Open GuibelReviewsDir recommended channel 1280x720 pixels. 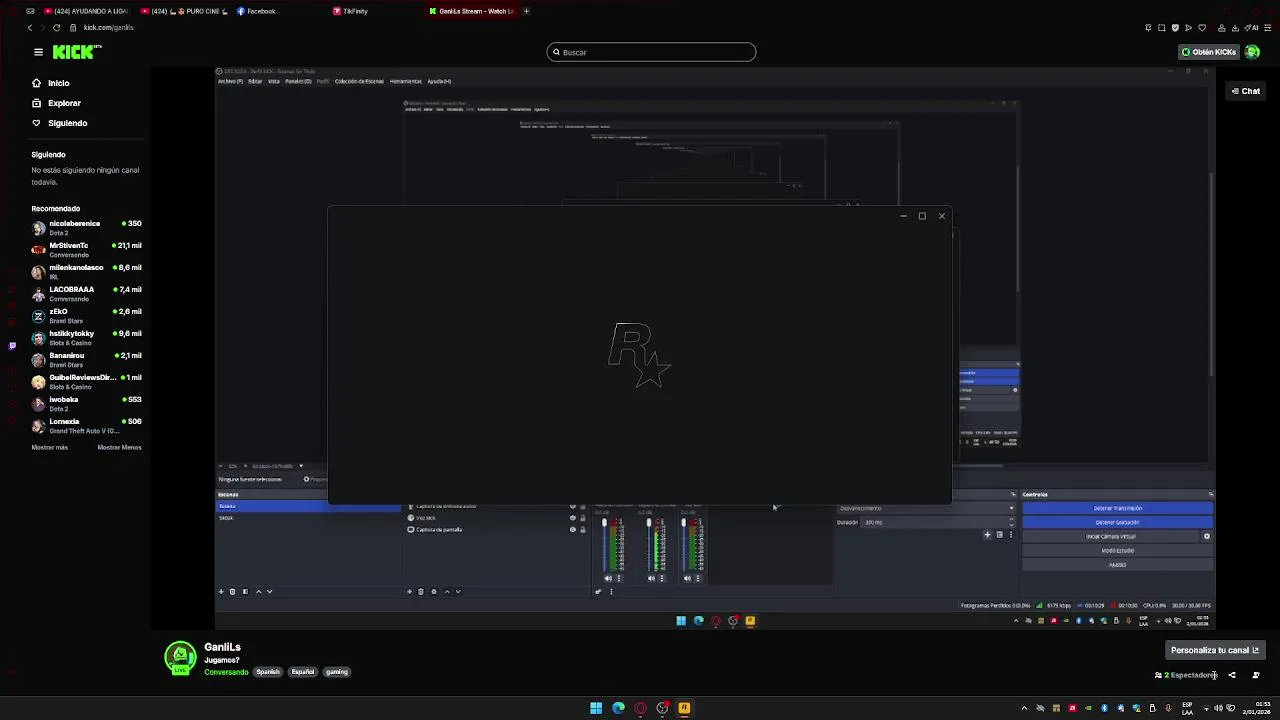click(x=86, y=381)
